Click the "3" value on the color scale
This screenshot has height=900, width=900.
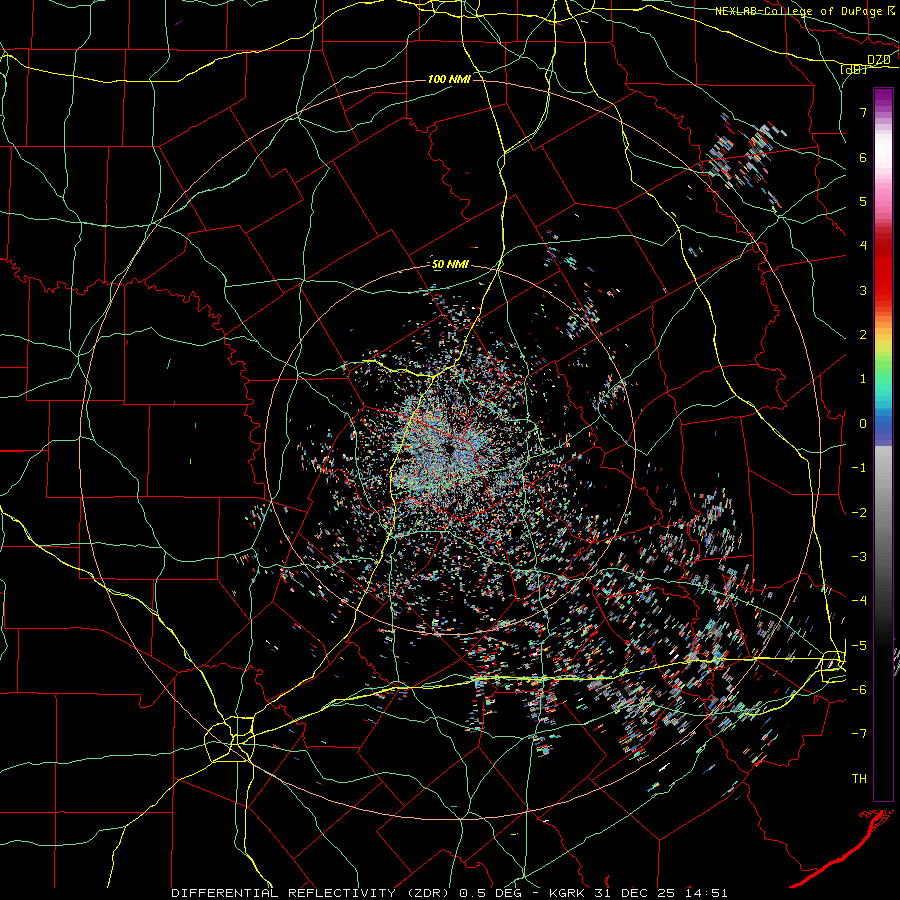pyautogui.click(x=863, y=290)
